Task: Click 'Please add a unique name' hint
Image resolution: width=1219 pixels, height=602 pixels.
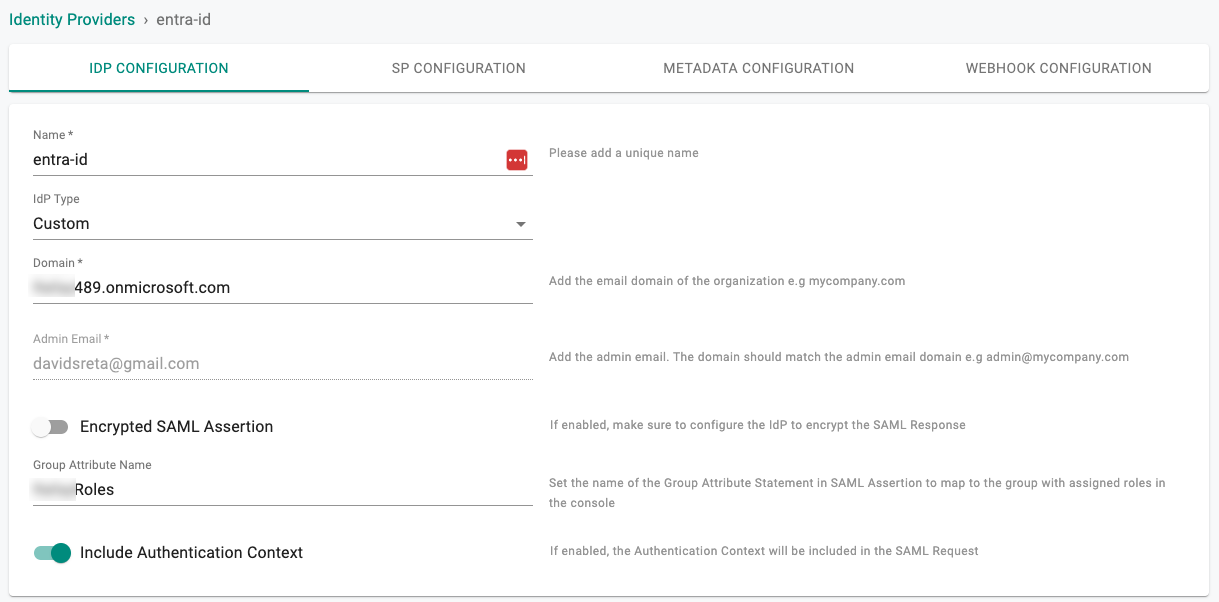Action: 624,153
